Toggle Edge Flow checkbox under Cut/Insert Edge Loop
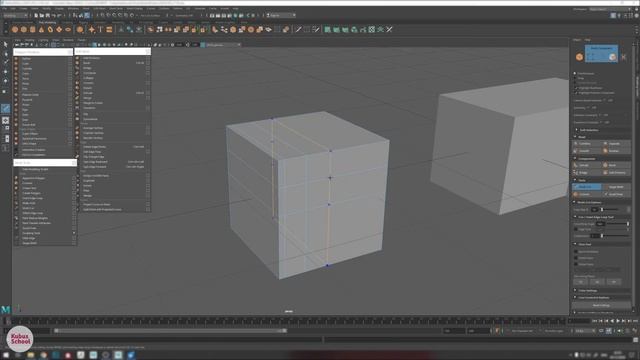Image resolution: width=640 pixels, height=360 pixels. click(576, 229)
